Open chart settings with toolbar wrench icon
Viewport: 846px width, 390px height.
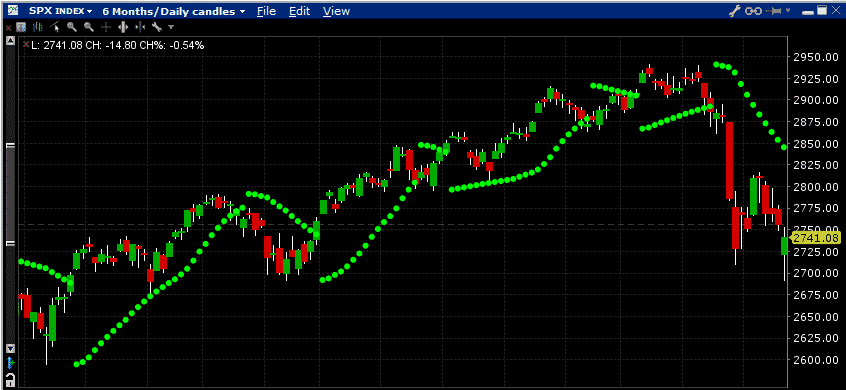click(x=157, y=26)
